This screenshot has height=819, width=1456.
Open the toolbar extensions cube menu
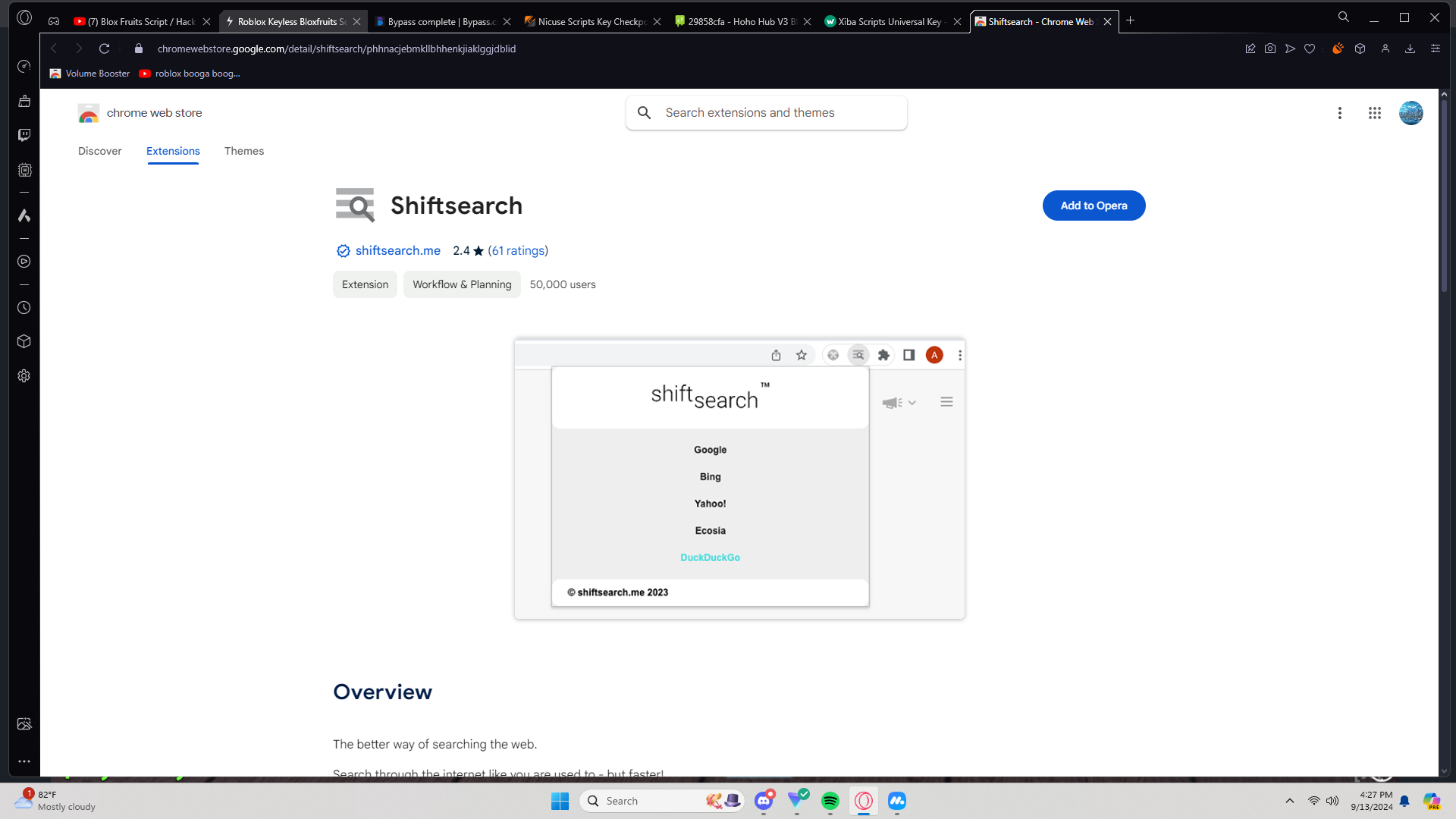click(1360, 49)
